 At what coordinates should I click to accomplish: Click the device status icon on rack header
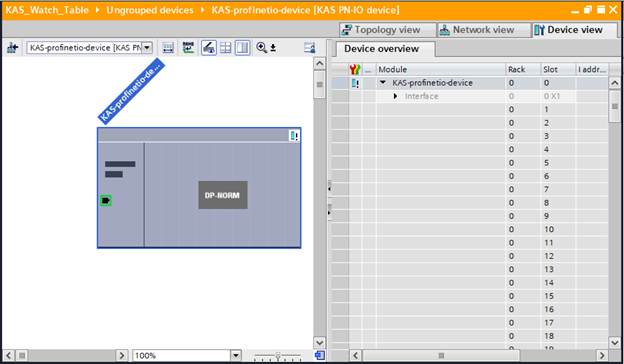click(294, 136)
